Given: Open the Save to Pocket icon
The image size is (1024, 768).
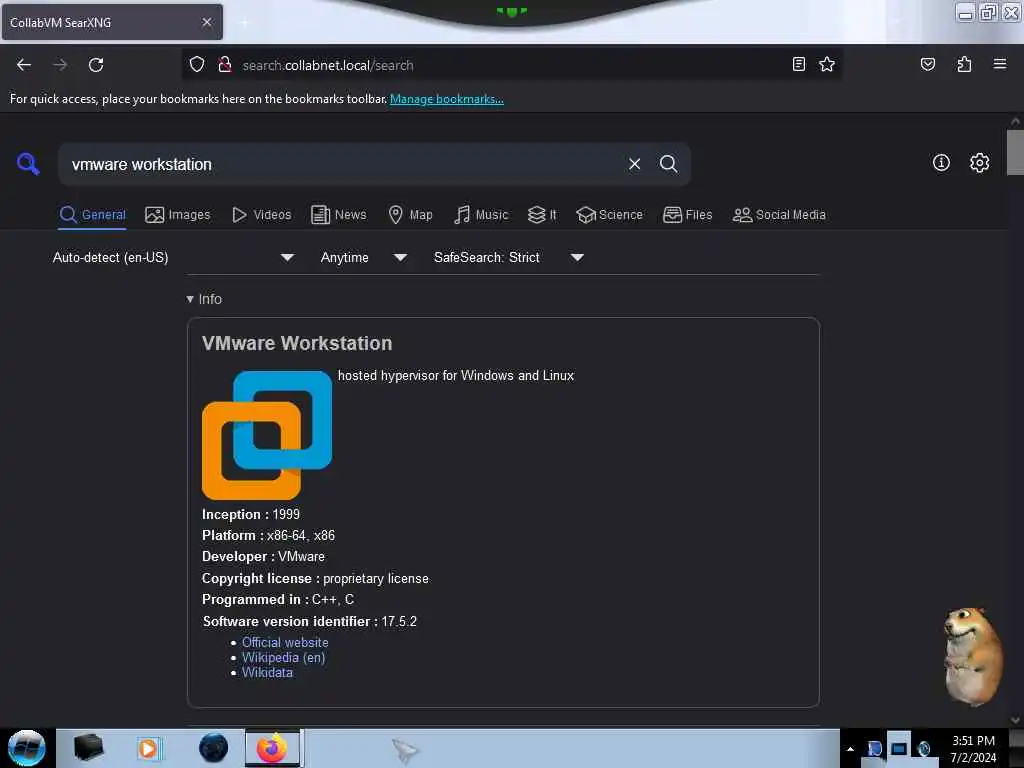Looking at the screenshot, I should pos(927,64).
